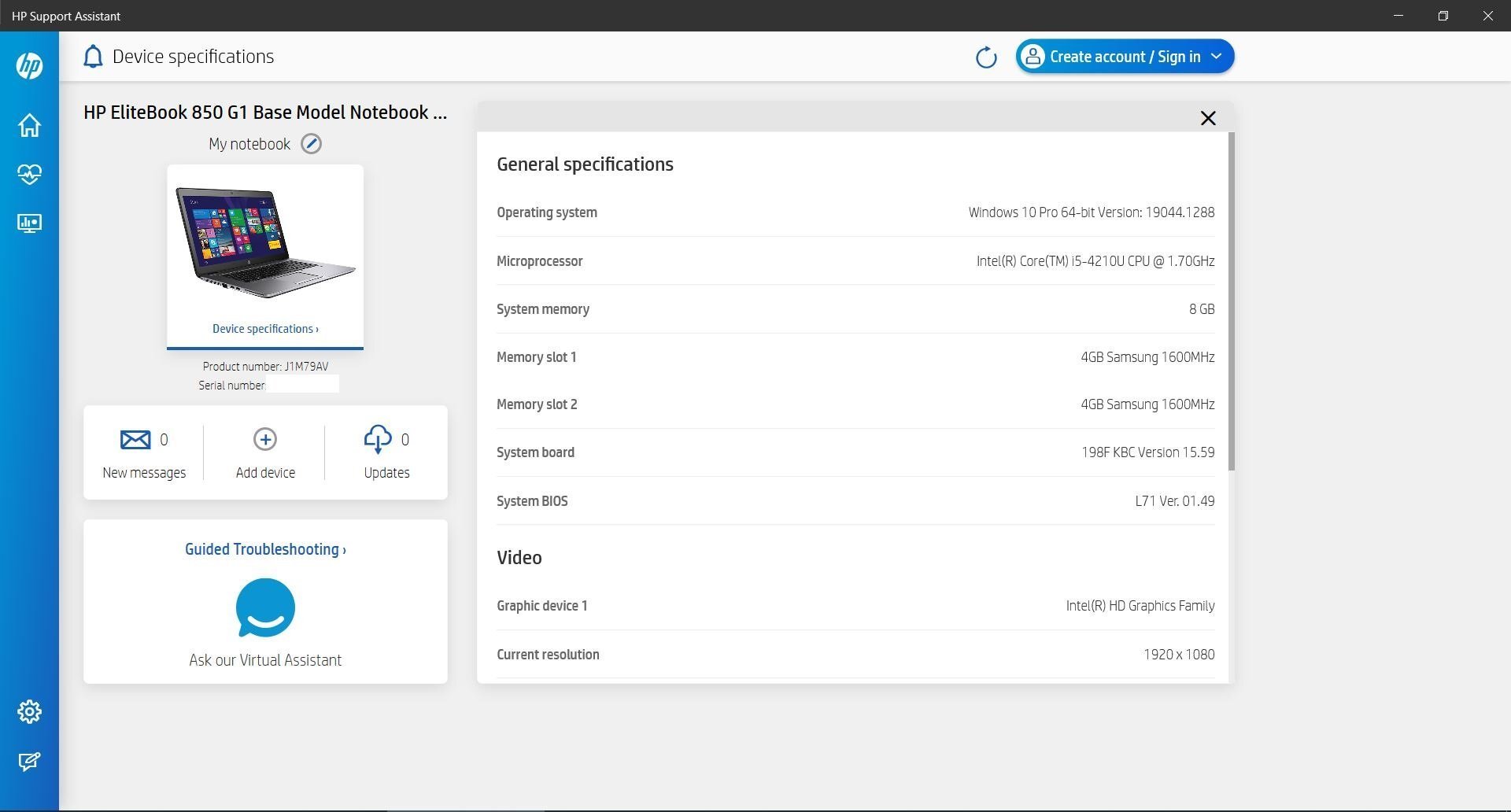Open New messages envelope
The image size is (1511, 812).
[135, 440]
